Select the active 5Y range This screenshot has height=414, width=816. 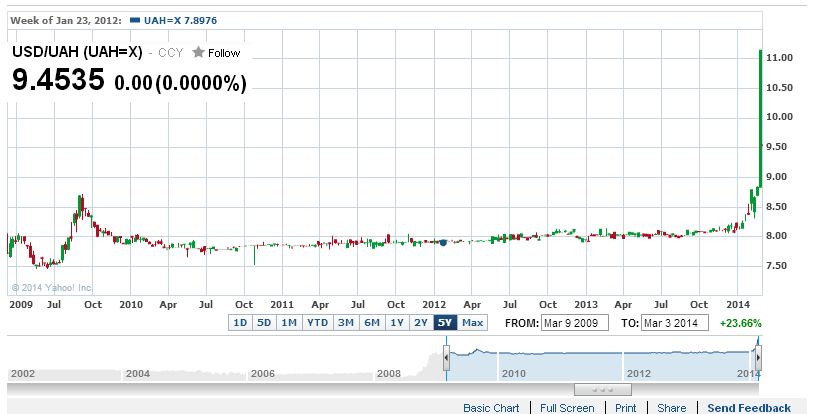(x=445, y=322)
